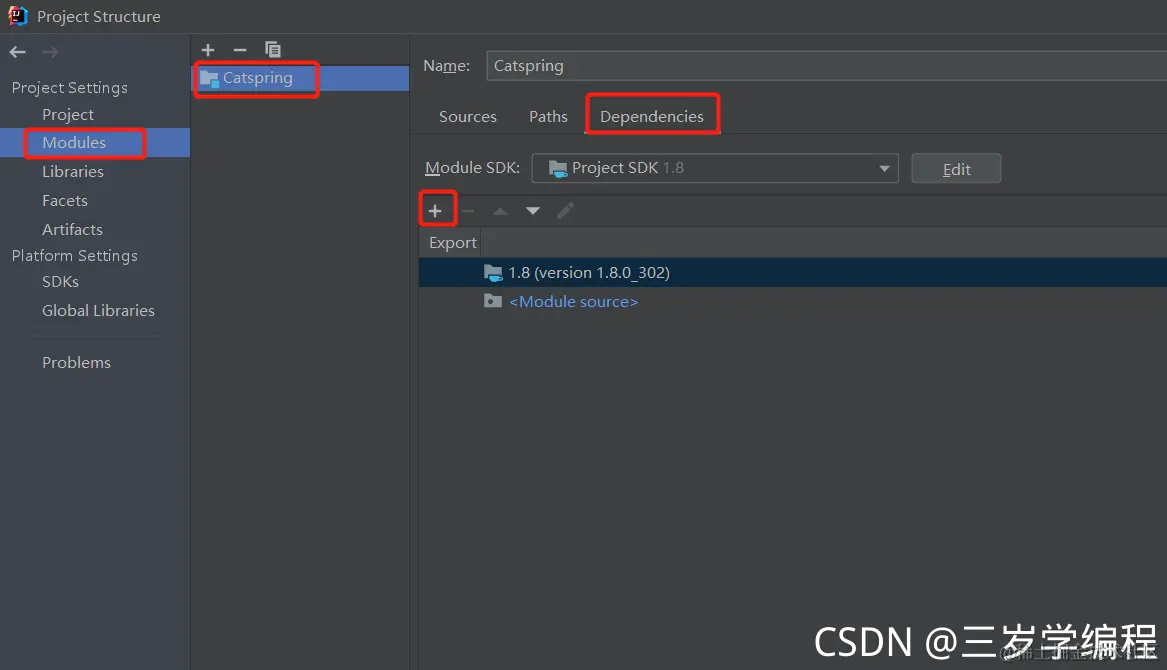Edit dependency pencil icon

[x=566, y=211]
